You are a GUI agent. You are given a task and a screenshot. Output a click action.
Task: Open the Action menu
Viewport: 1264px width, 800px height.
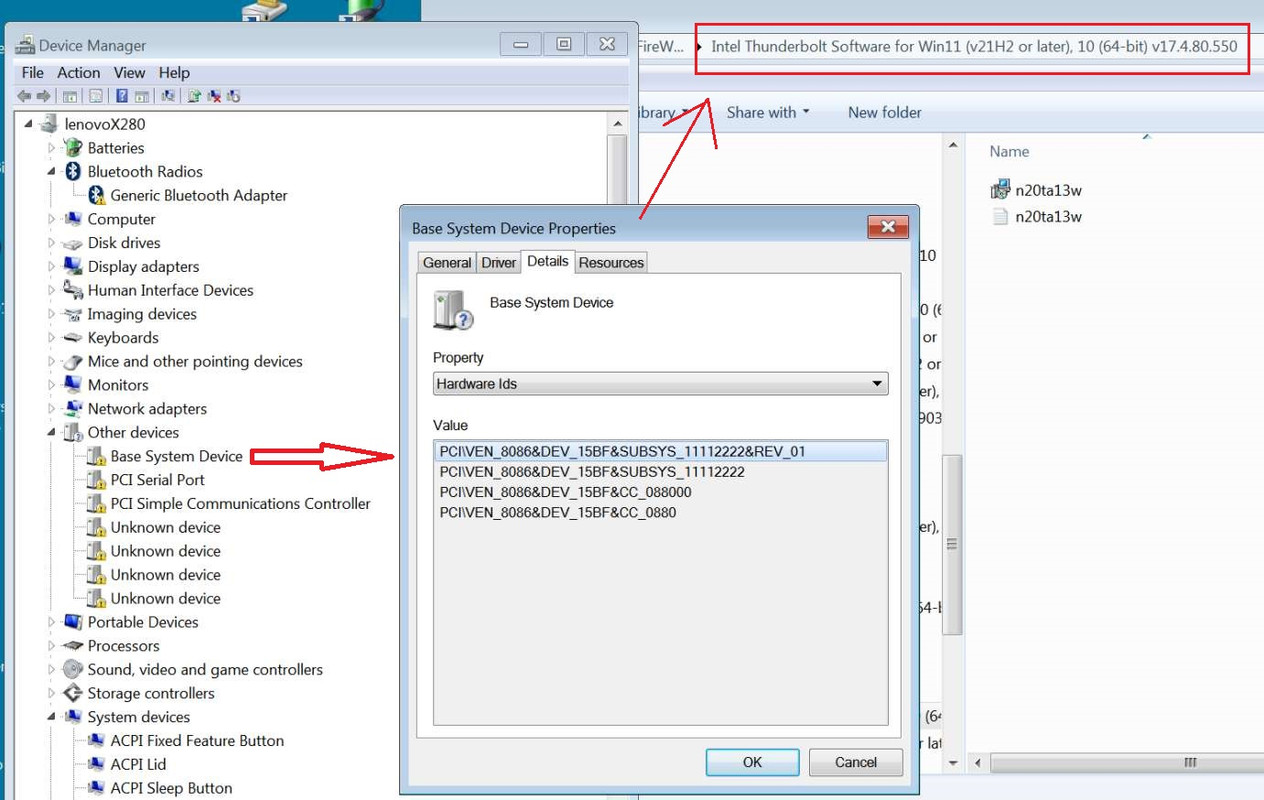tap(78, 73)
